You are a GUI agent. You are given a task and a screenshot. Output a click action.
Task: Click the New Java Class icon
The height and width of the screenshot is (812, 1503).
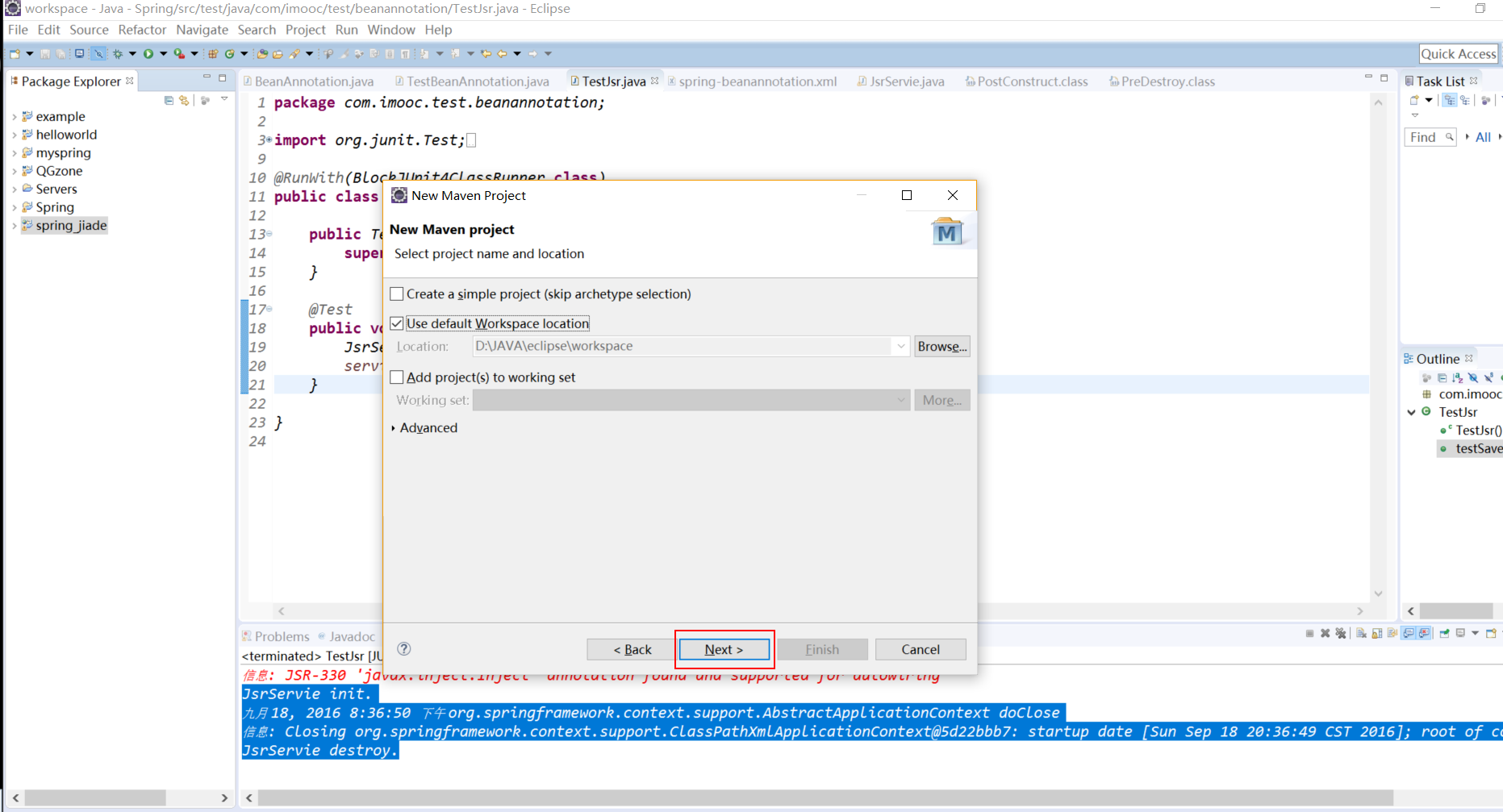tap(230, 54)
